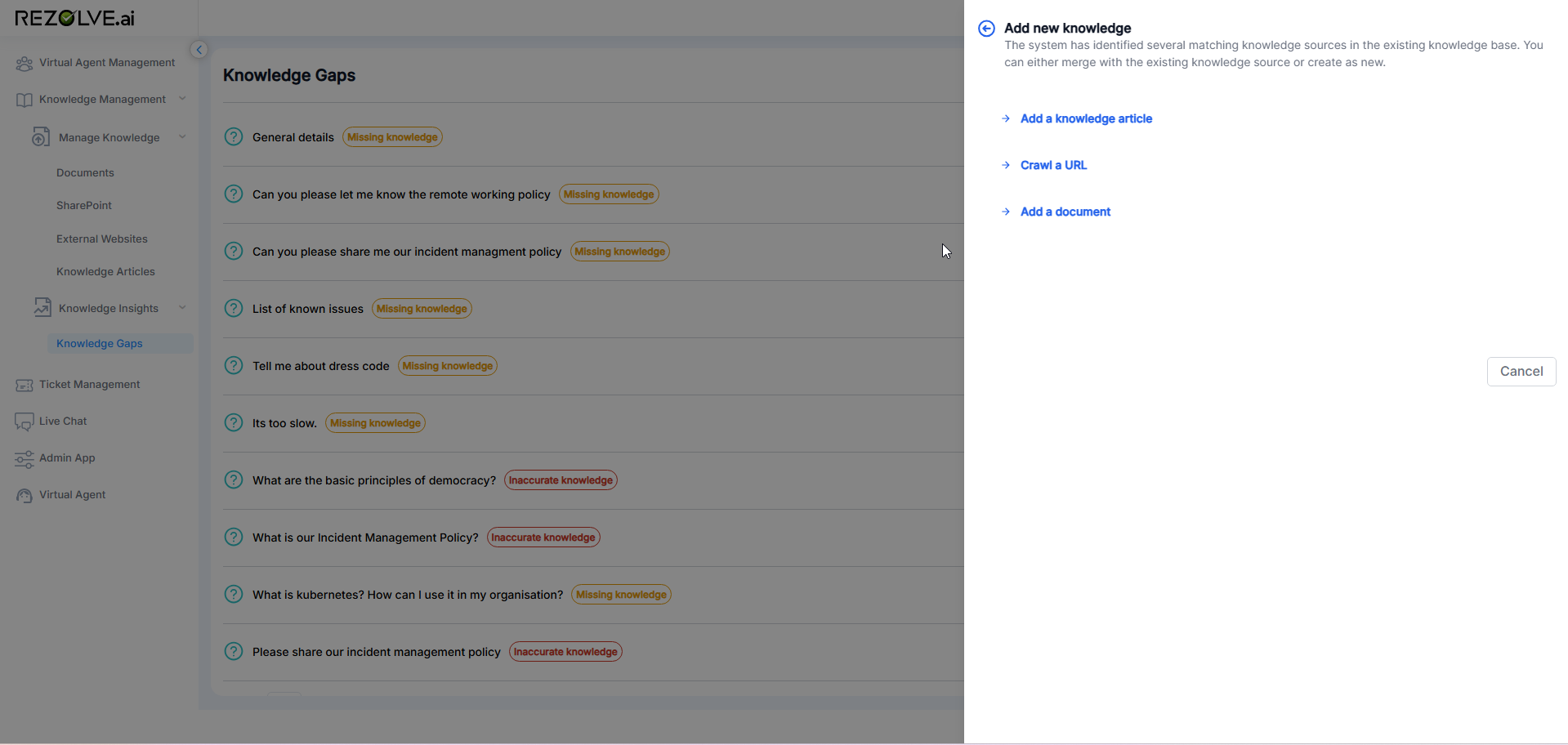1568x745 pixels.
Task: Click the Add a knowledge article link
Action: coord(1086,118)
